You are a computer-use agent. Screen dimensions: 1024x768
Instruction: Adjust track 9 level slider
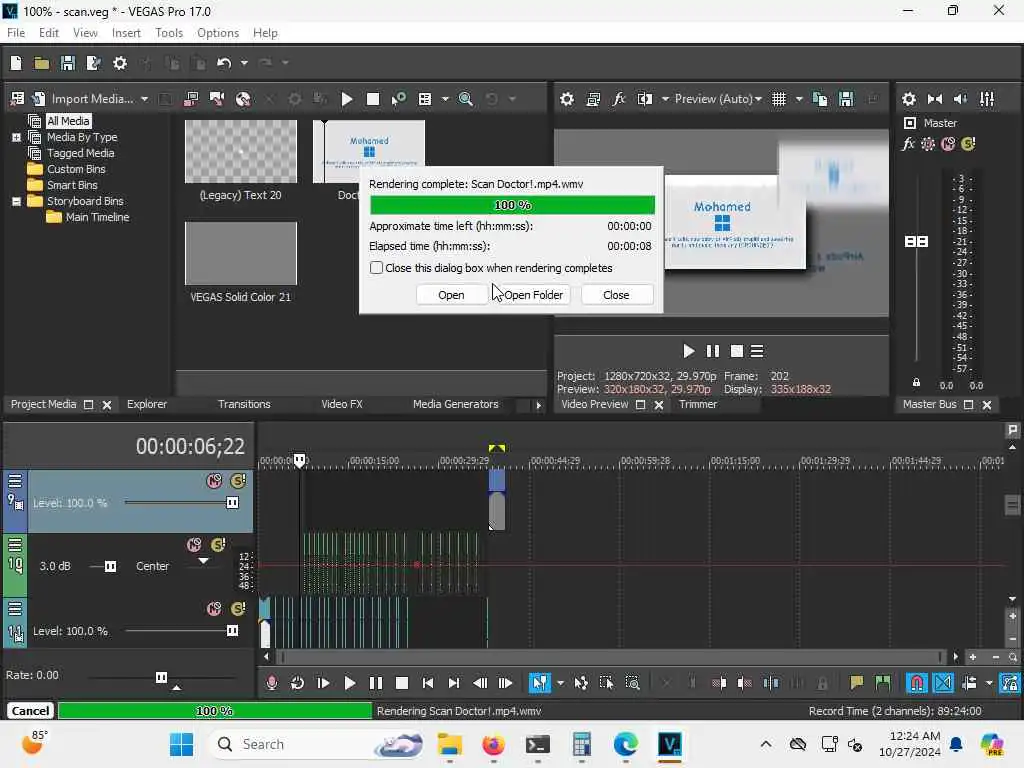click(232, 503)
